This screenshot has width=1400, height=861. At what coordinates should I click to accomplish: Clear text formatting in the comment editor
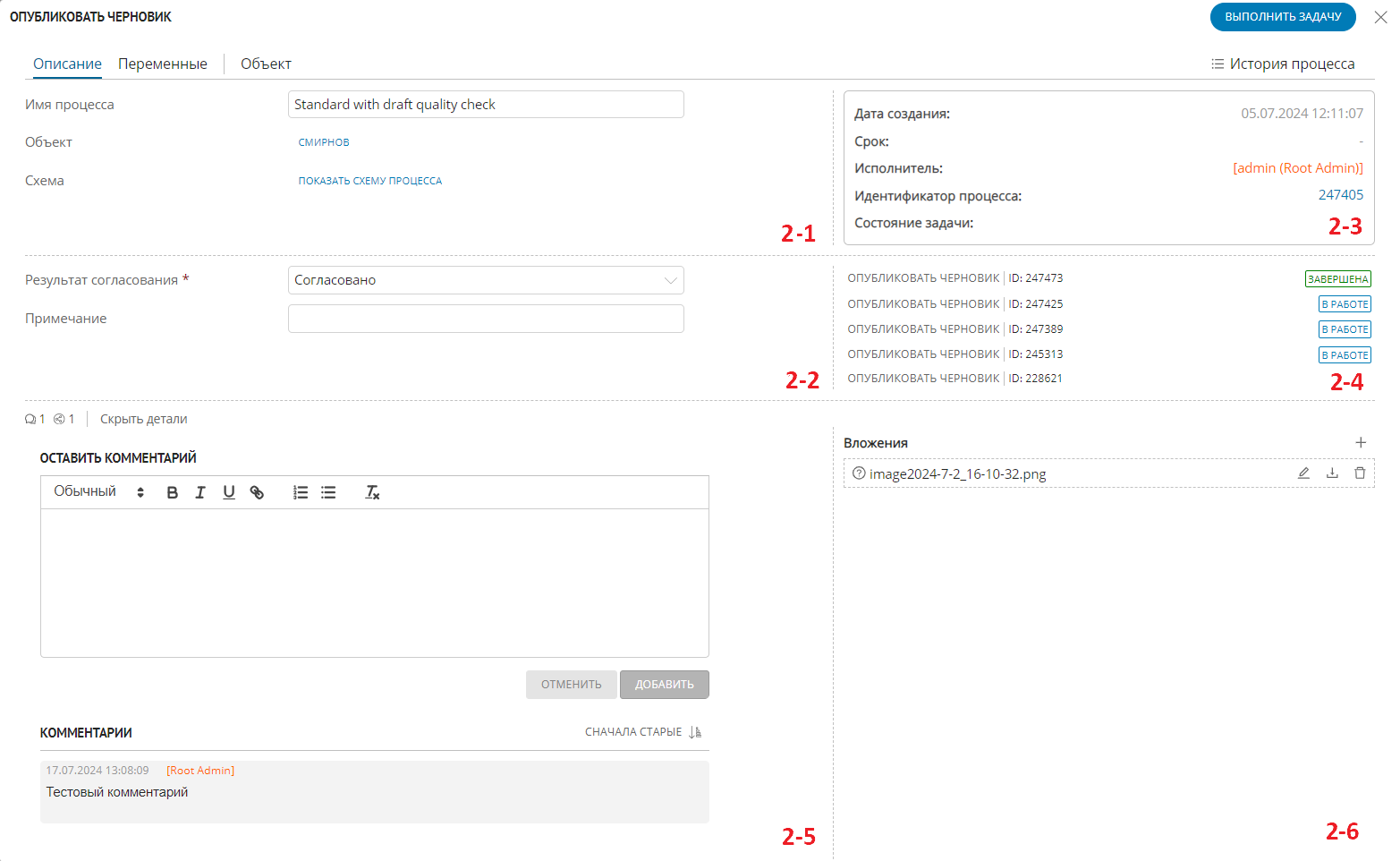click(x=372, y=492)
